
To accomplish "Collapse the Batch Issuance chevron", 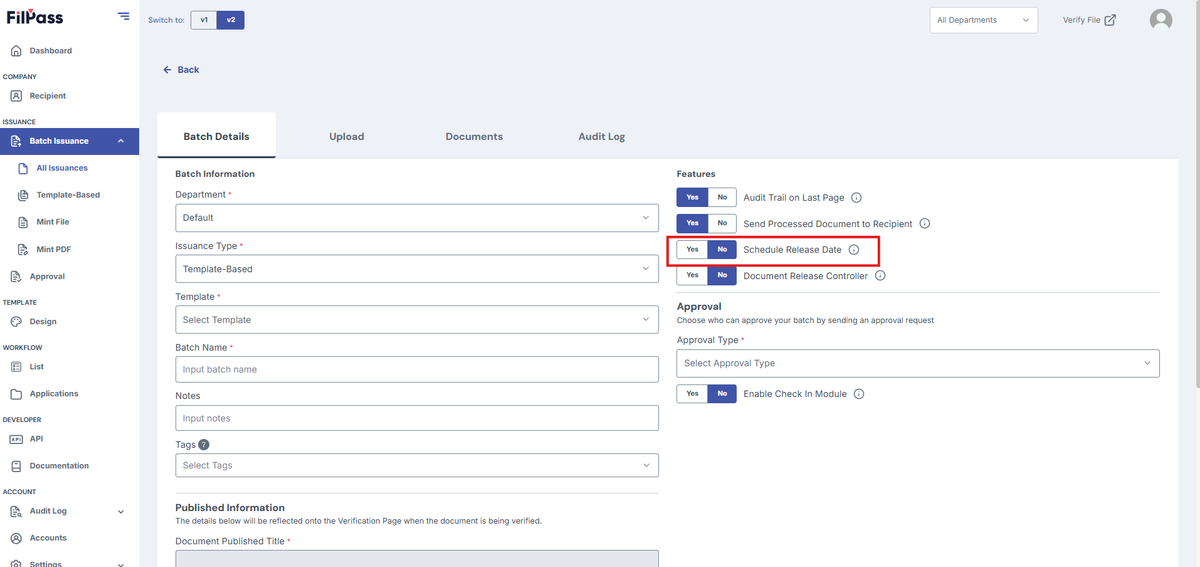I will pos(121,141).
